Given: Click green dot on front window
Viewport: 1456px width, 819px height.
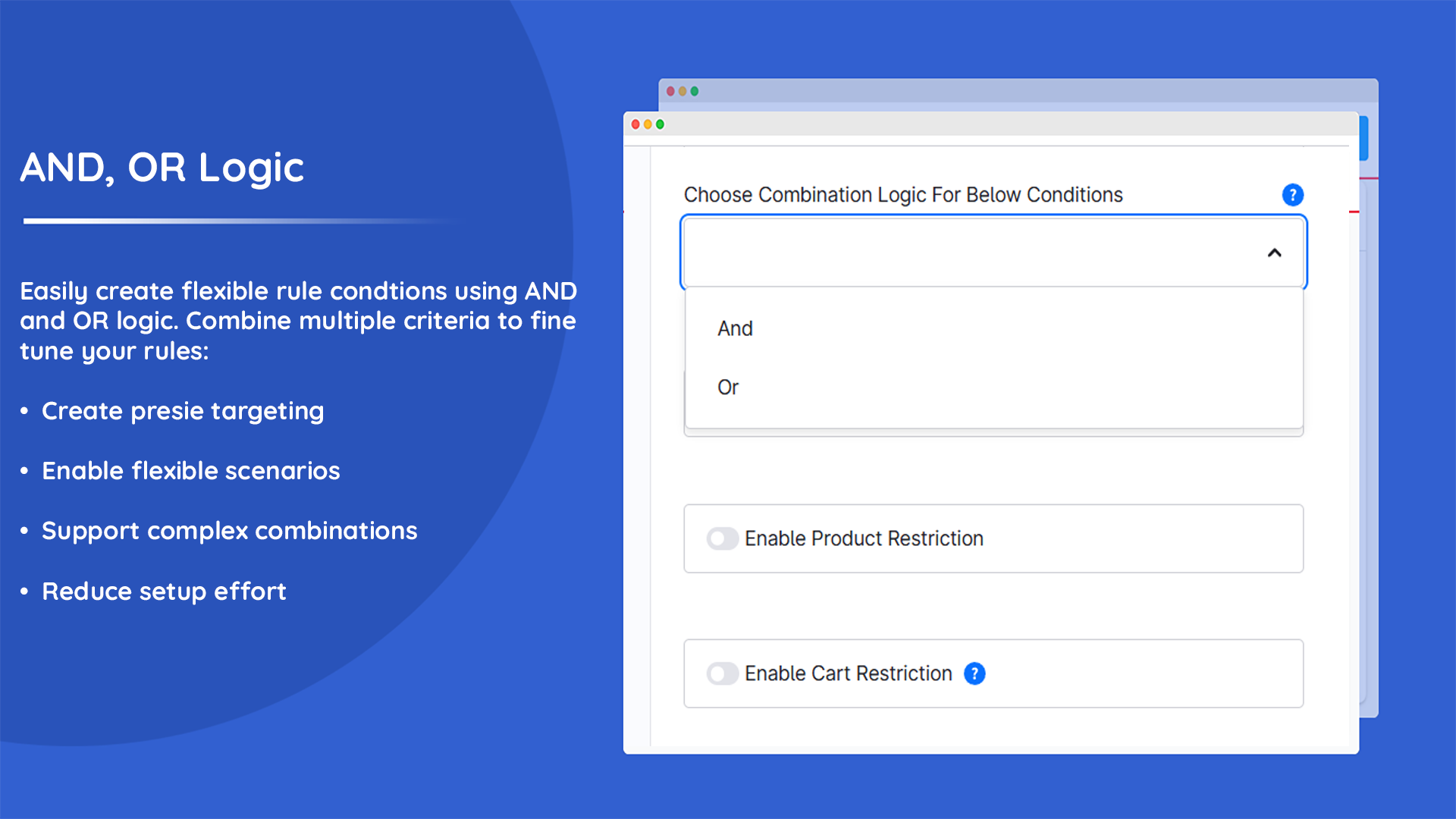Looking at the screenshot, I should coord(660,124).
